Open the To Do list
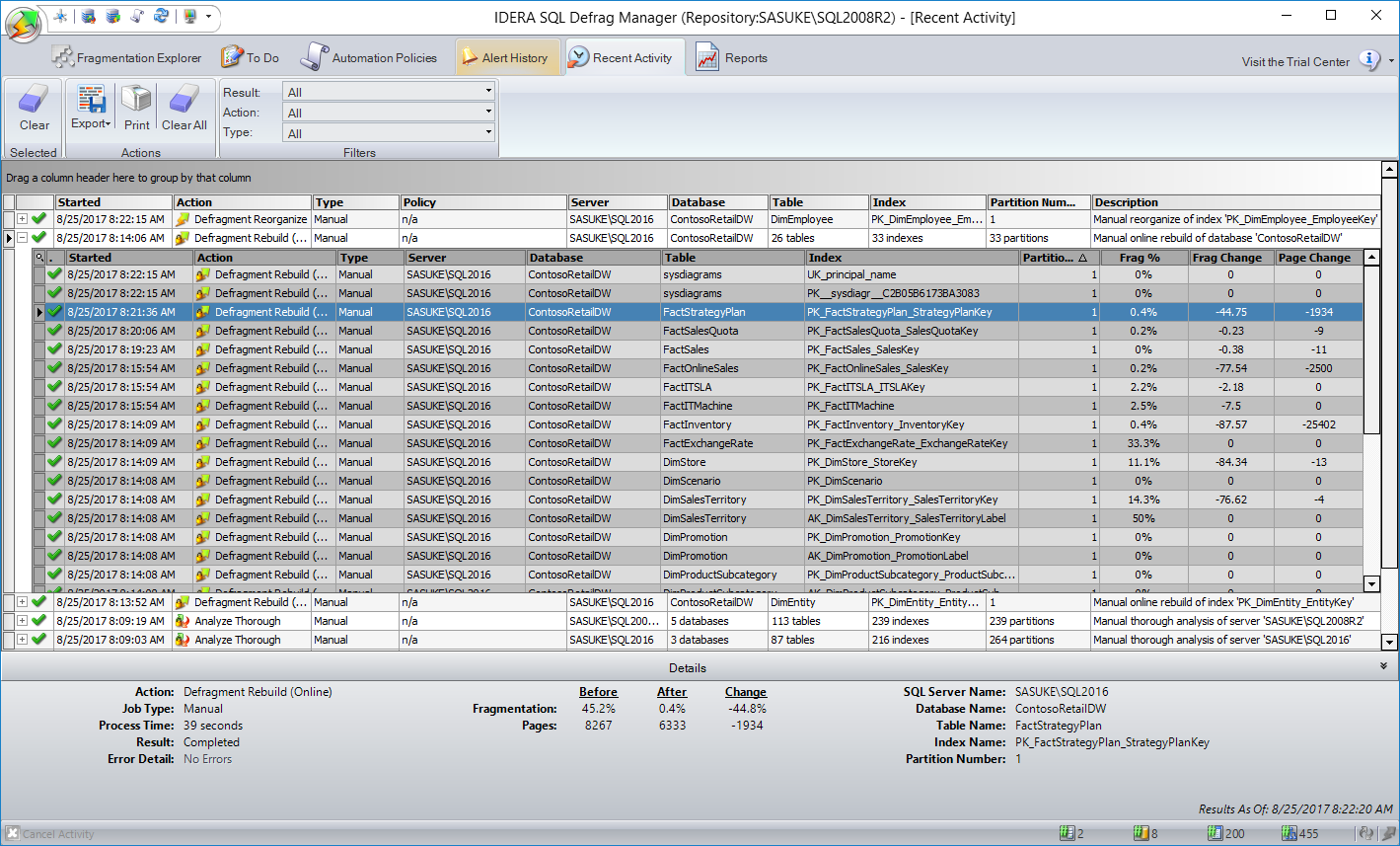Screen dimensions: 1400x846 (251, 58)
